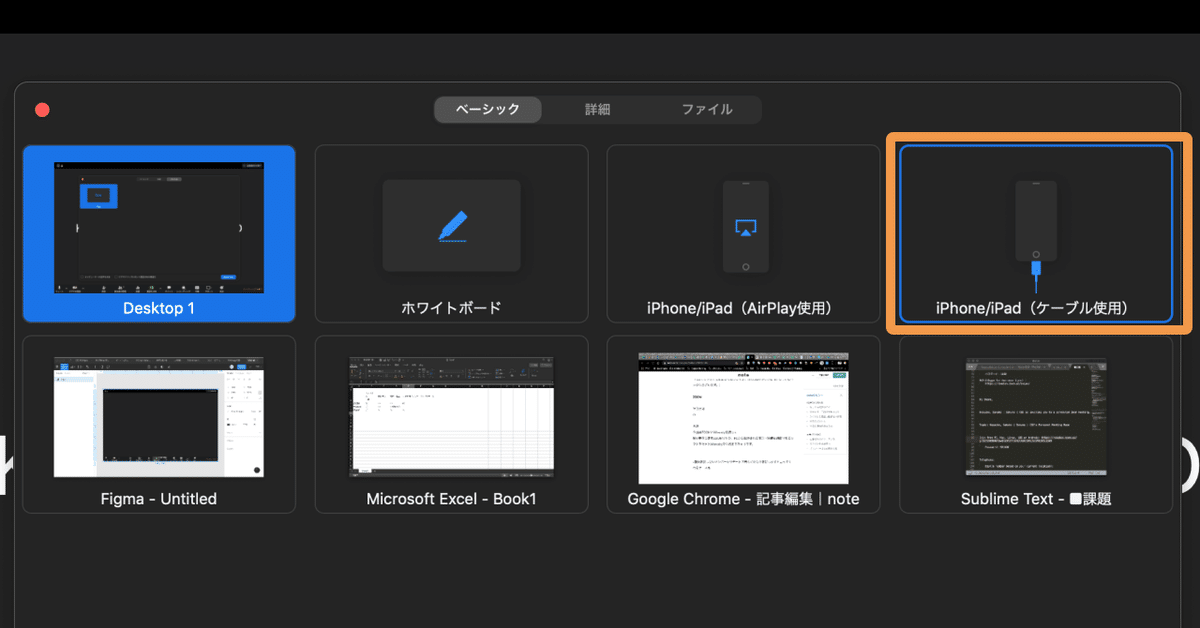Pick the Google Chrome window thumbnail
This screenshot has height=628, width=1200.
(743, 416)
